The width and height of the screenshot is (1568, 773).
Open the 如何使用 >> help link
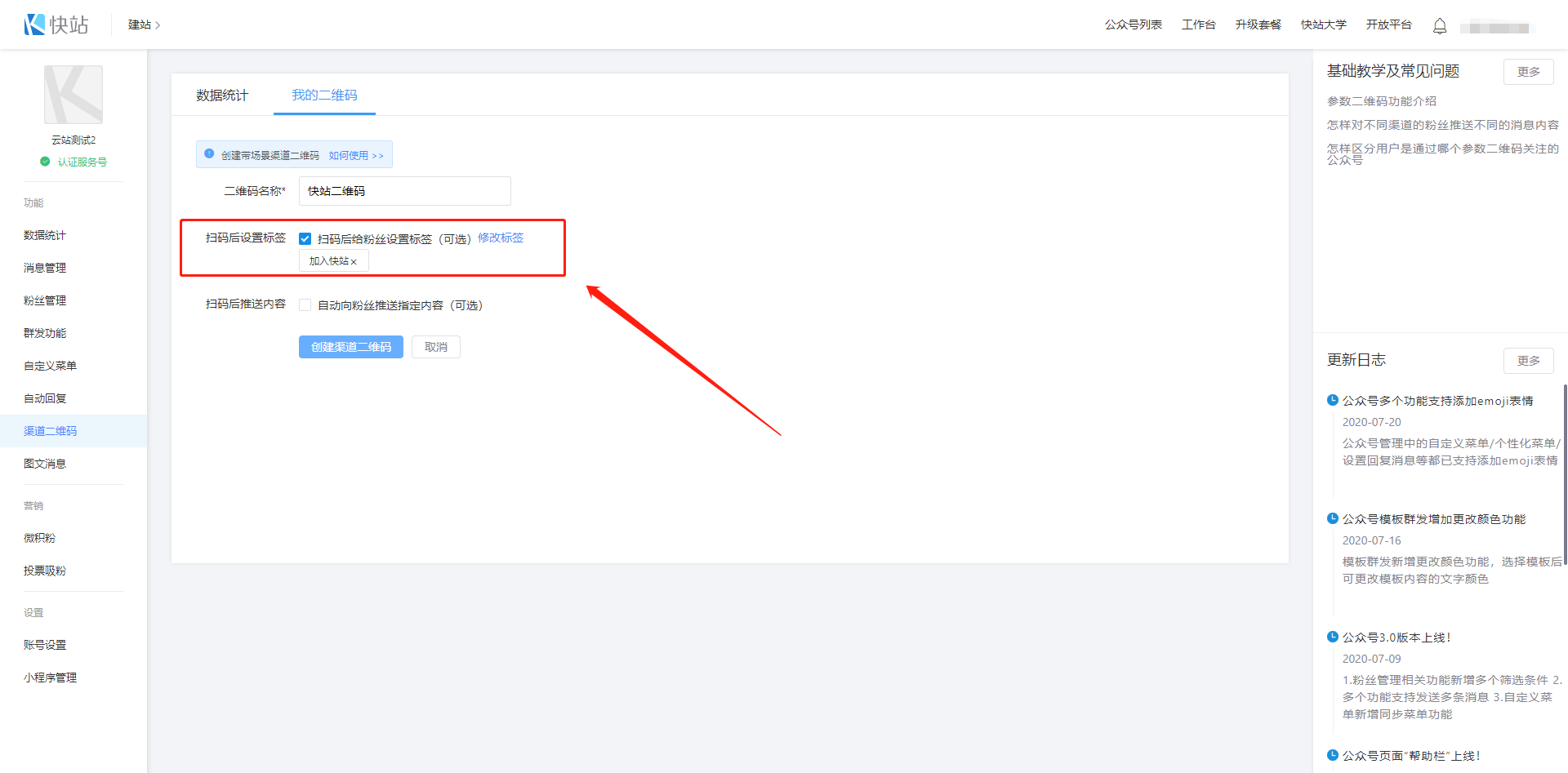coord(355,155)
